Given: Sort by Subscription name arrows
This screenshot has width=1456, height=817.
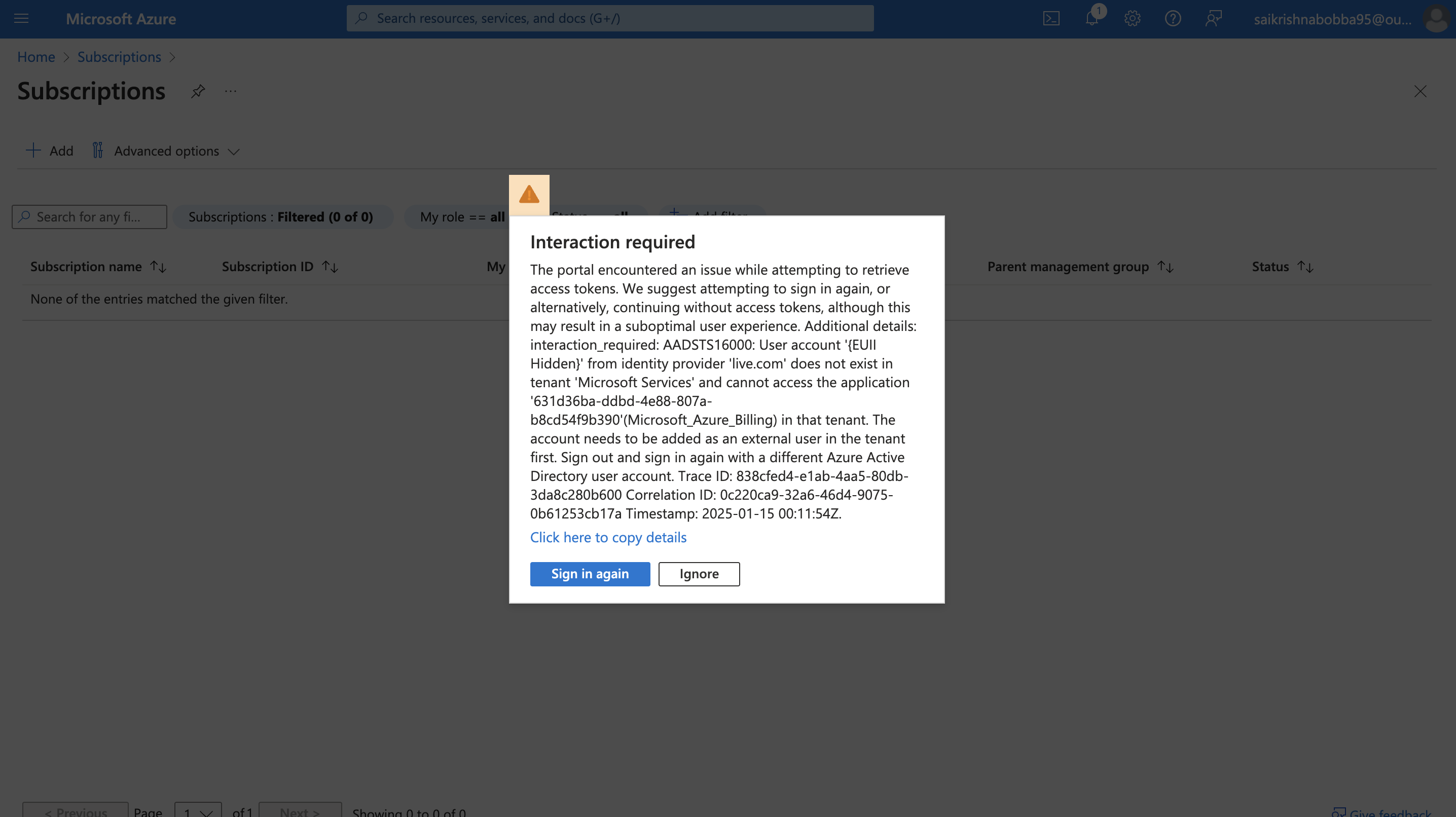Looking at the screenshot, I should click(159, 267).
